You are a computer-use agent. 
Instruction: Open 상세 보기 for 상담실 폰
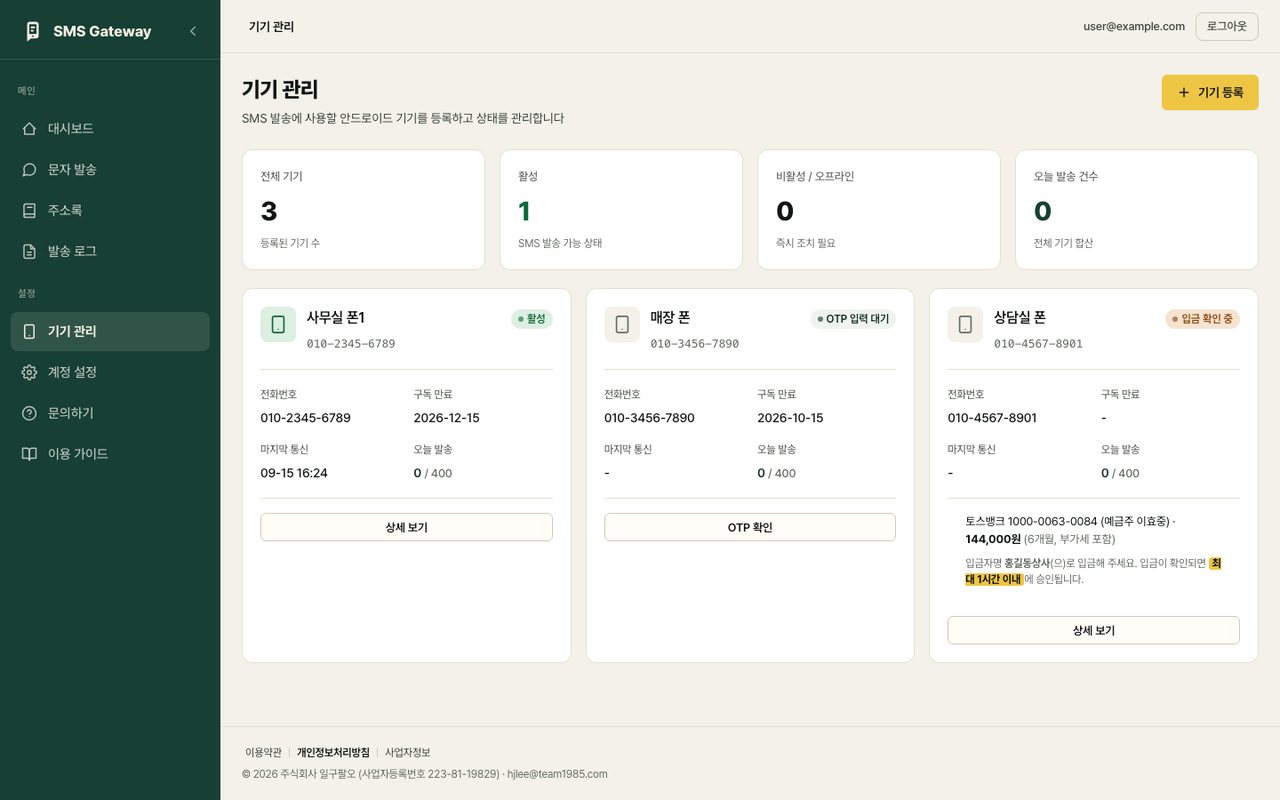[x=1094, y=631]
